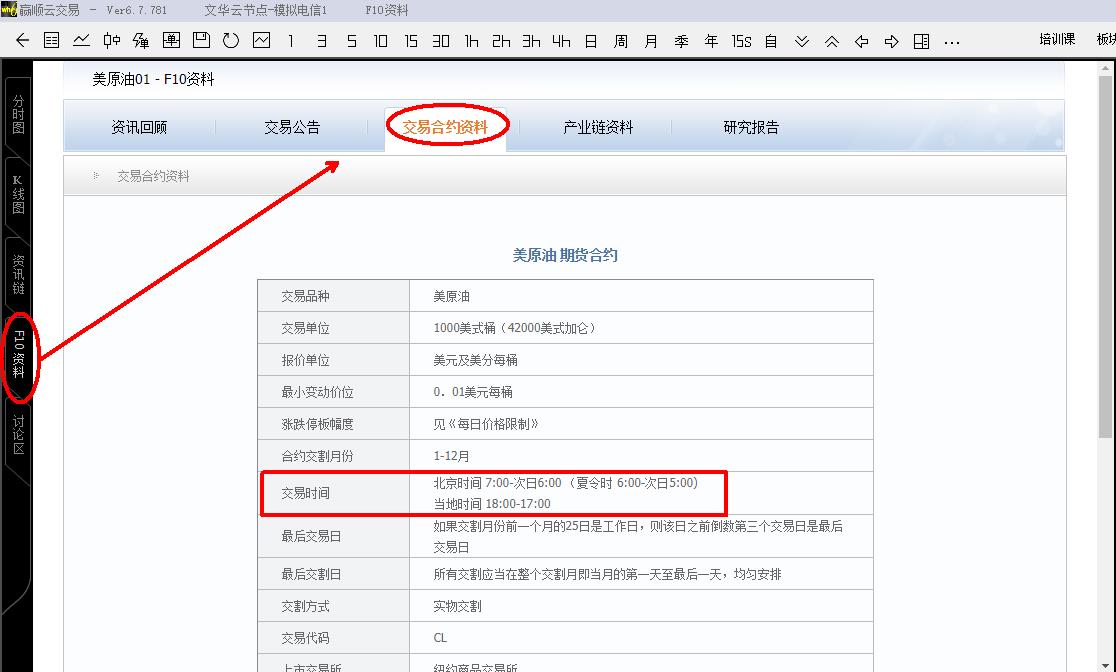Click the double chevron up icon
1116x672 pixels.
(x=832, y=41)
